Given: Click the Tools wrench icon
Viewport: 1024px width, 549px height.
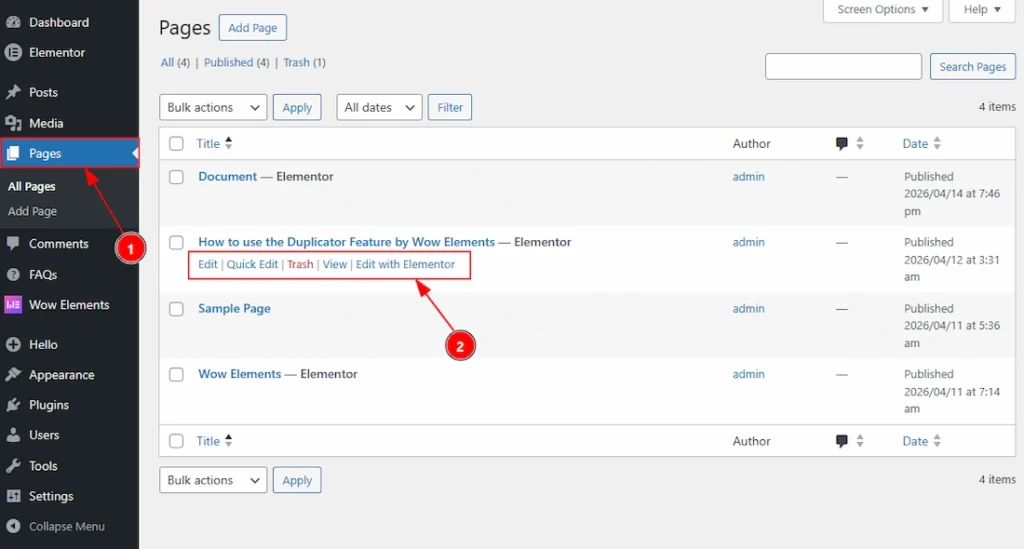Looking at the screenshot, I should tap(13, 465).
